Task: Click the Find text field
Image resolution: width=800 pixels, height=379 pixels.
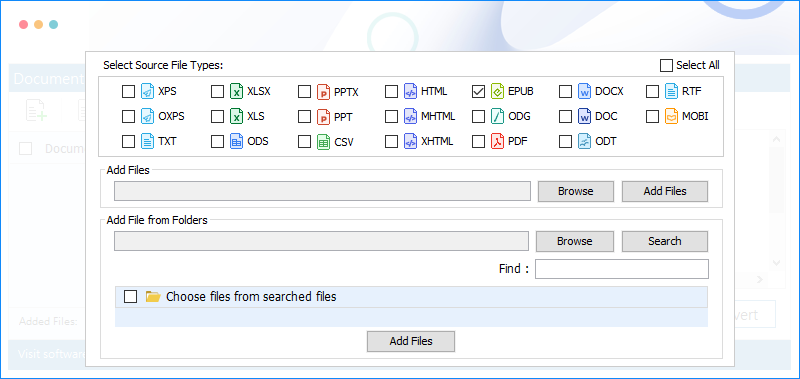Action: [621, 269]
